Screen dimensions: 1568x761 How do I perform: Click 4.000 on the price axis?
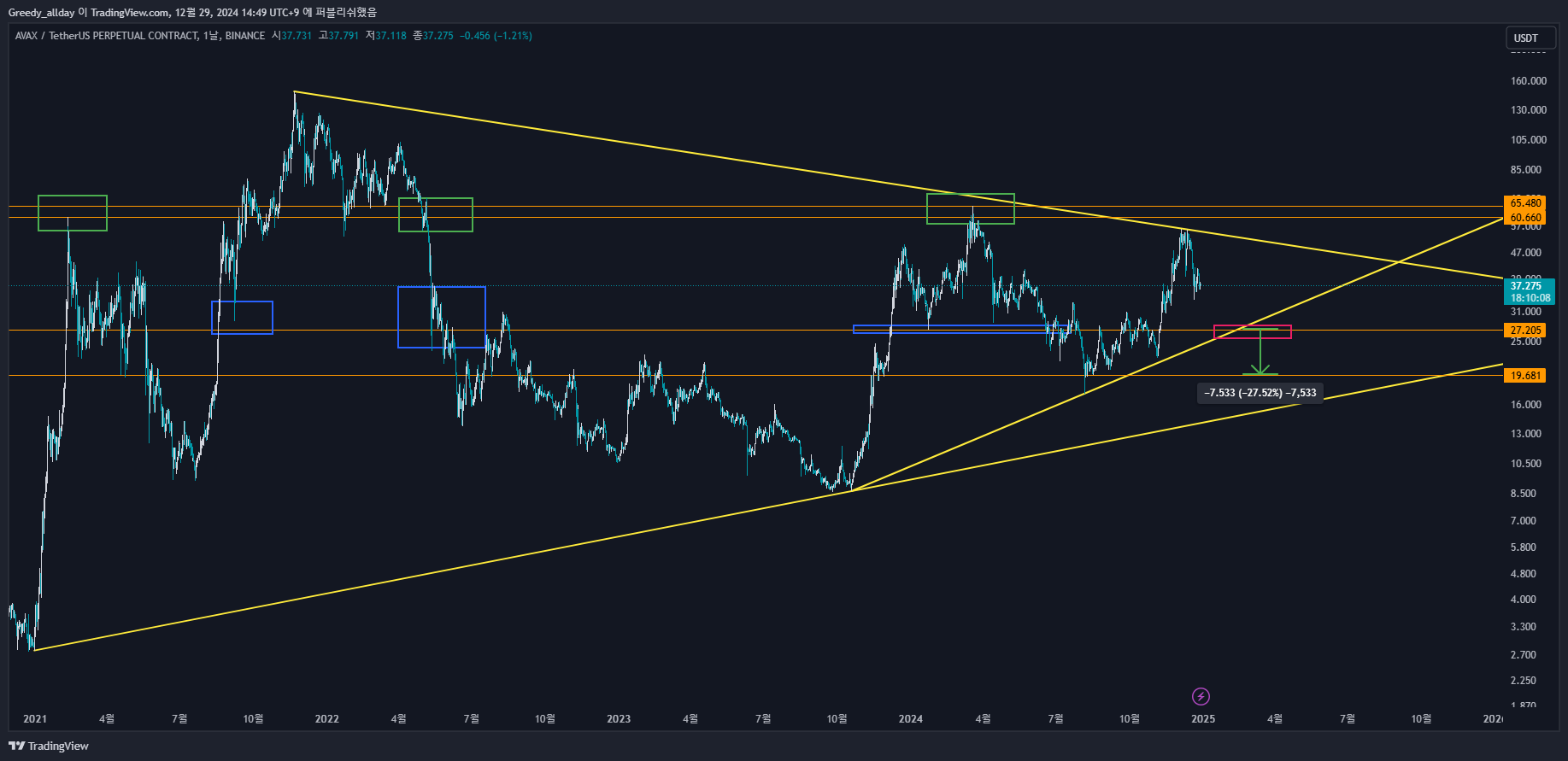(x=1524, y=600)
